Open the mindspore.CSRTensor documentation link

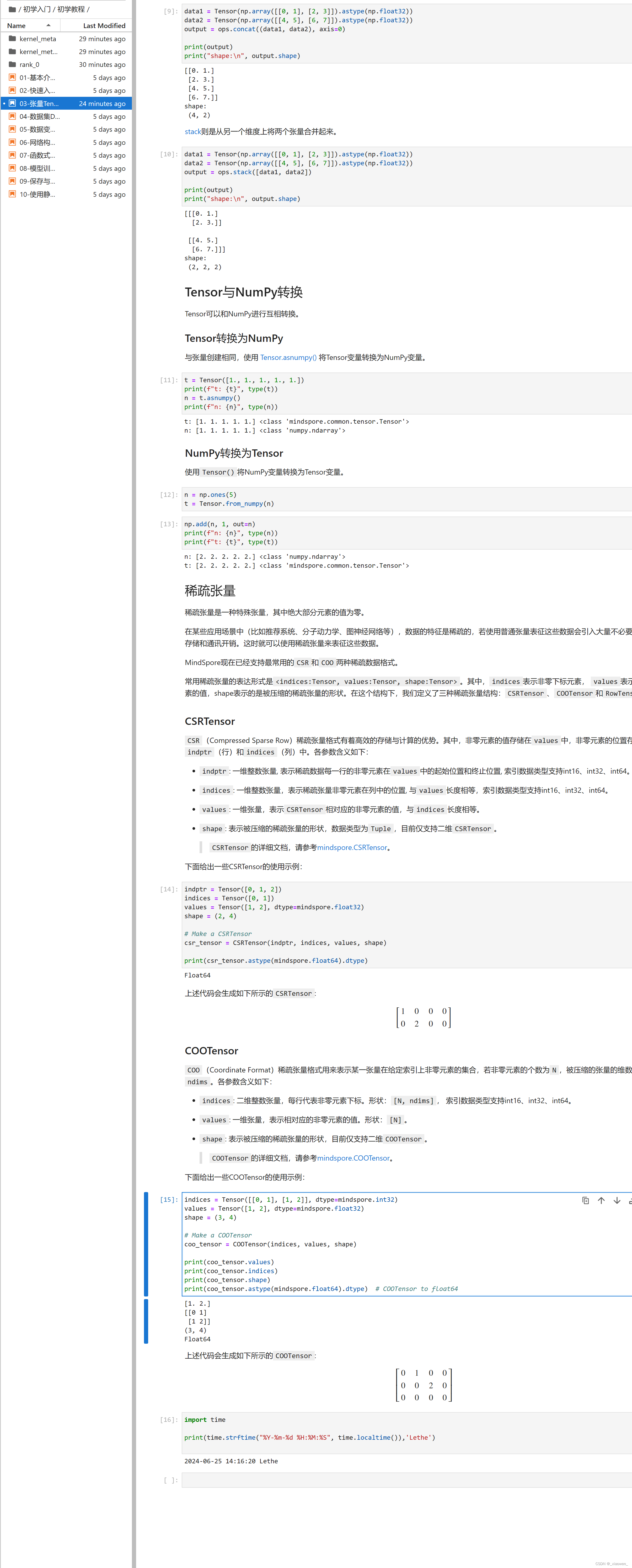[x=352, y=847]
